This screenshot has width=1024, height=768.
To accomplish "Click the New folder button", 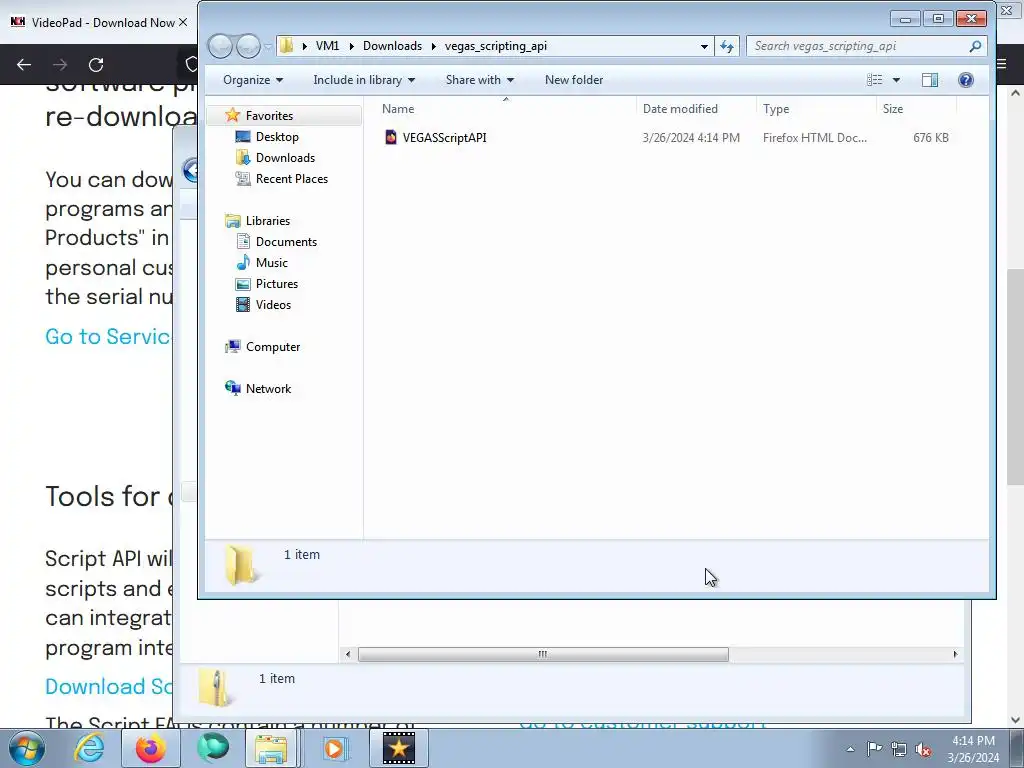I will [x=574, y=80].
